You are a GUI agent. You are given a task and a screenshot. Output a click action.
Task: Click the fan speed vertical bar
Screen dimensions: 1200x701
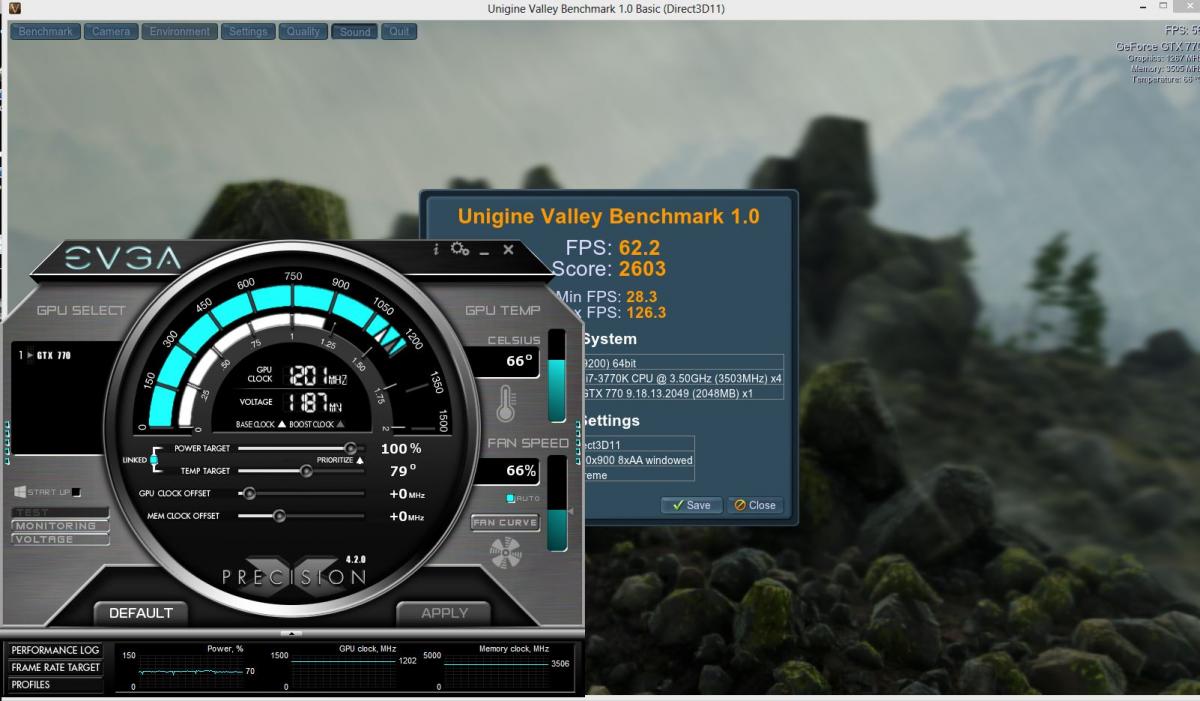pos(557,503)
